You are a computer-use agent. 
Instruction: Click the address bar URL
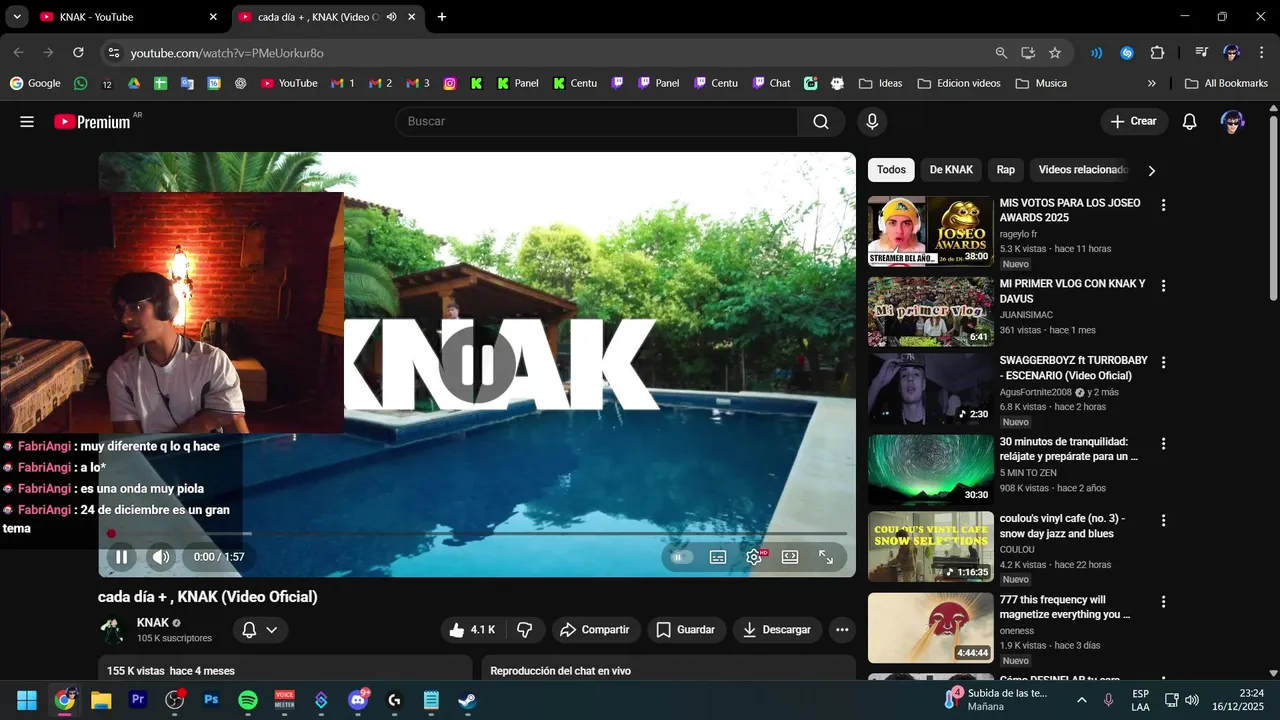click(227, 53)
